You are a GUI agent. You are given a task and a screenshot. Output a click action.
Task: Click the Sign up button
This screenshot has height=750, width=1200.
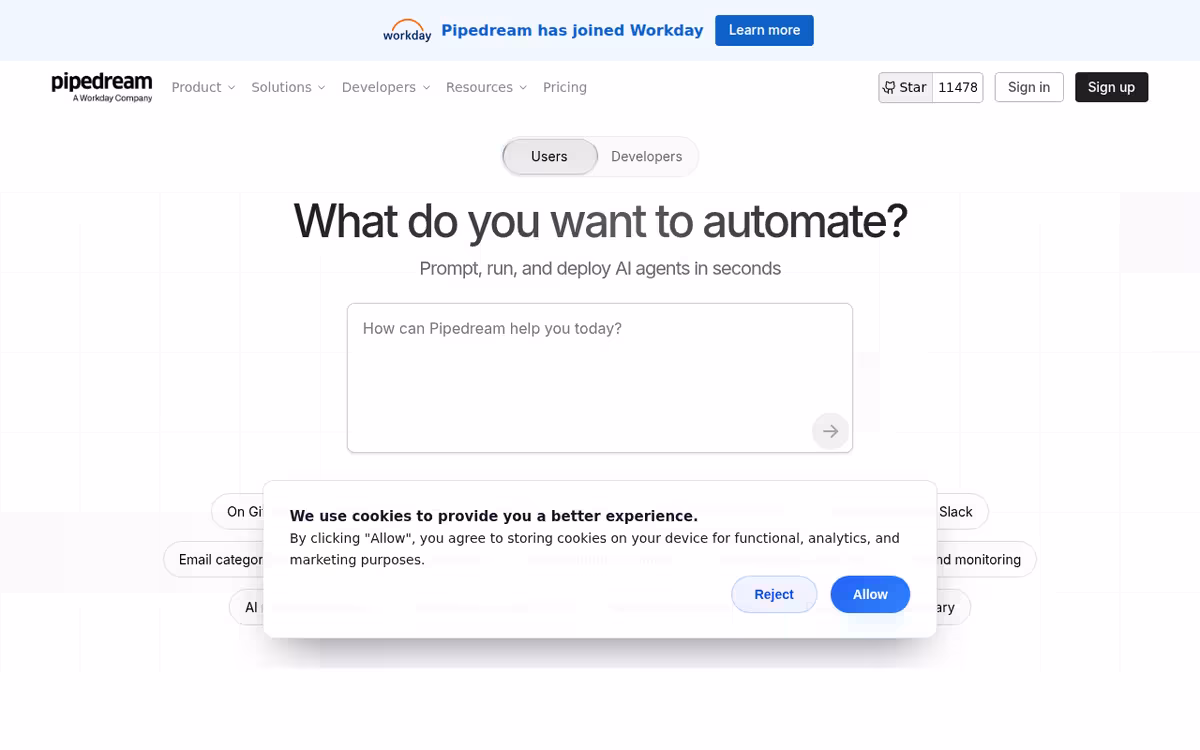coord(1111,87)
